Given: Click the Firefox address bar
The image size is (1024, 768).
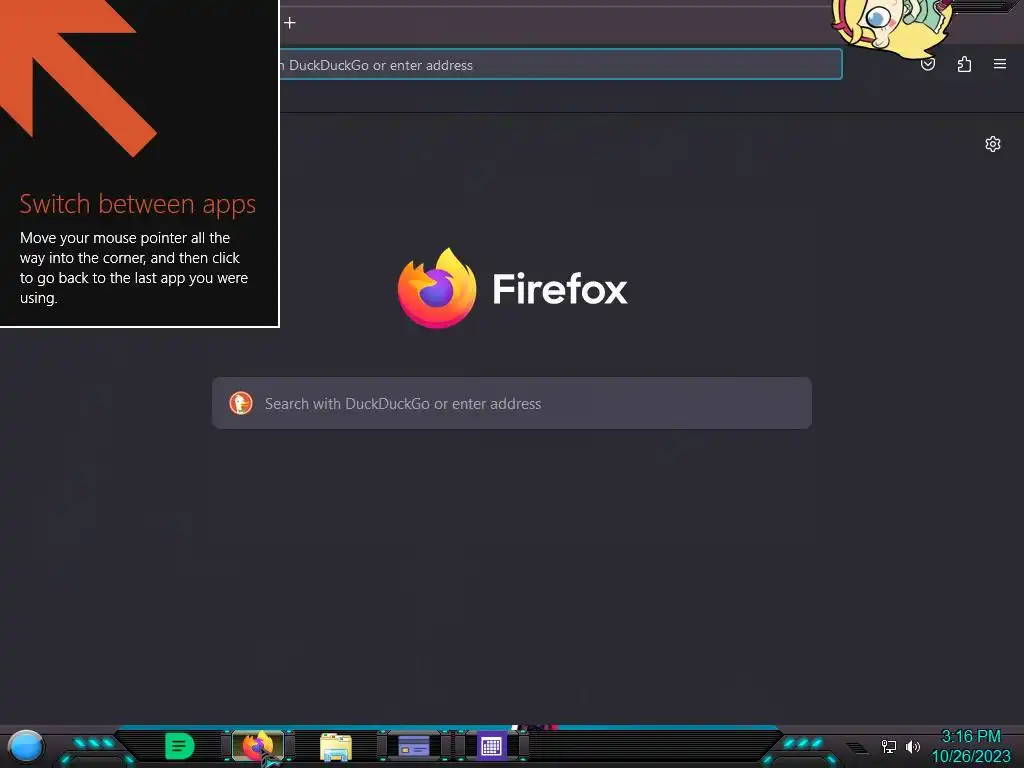Looking at the screenshot, I should click(x=561, y=65).
